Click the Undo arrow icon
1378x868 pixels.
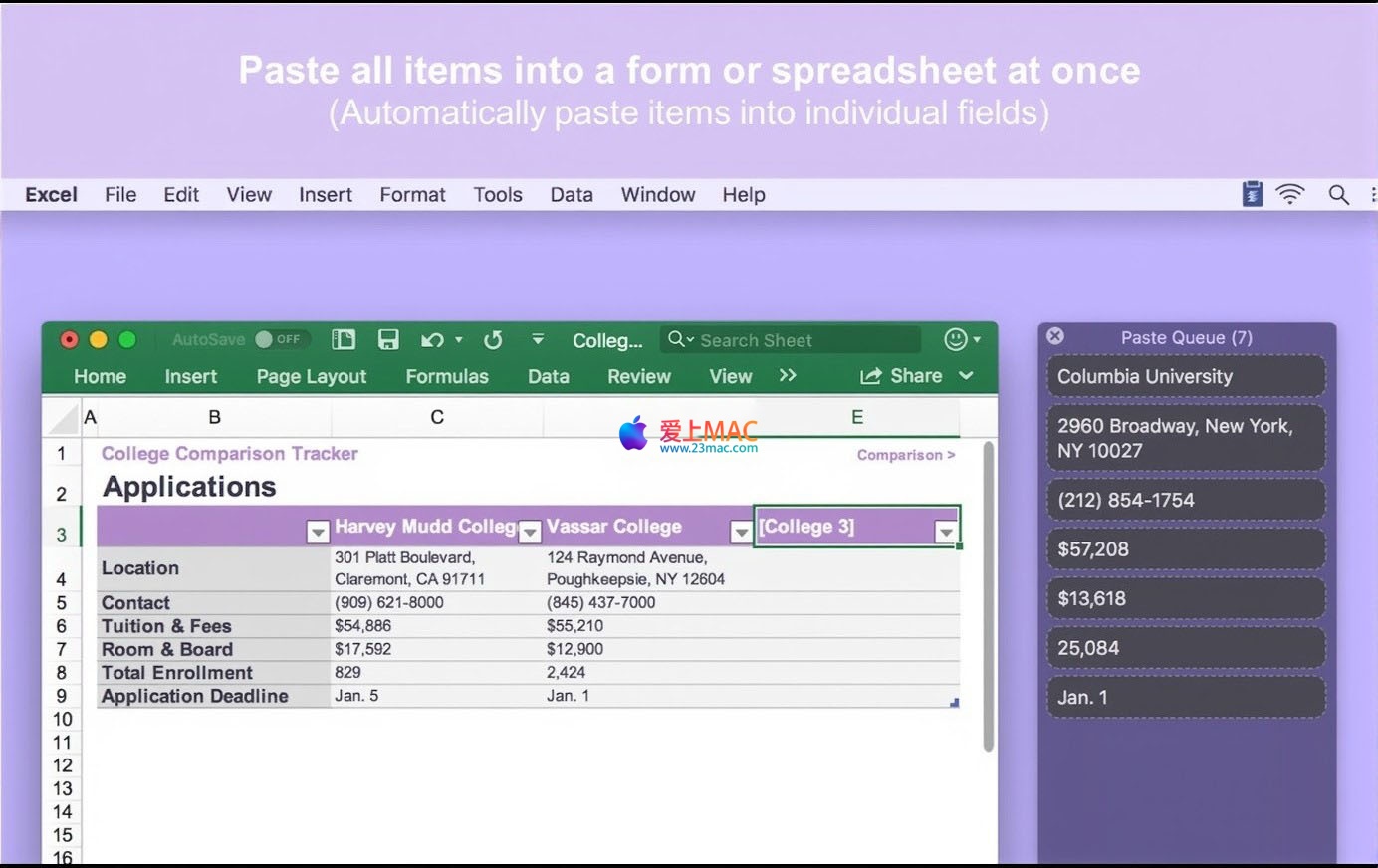coord(432,340)
